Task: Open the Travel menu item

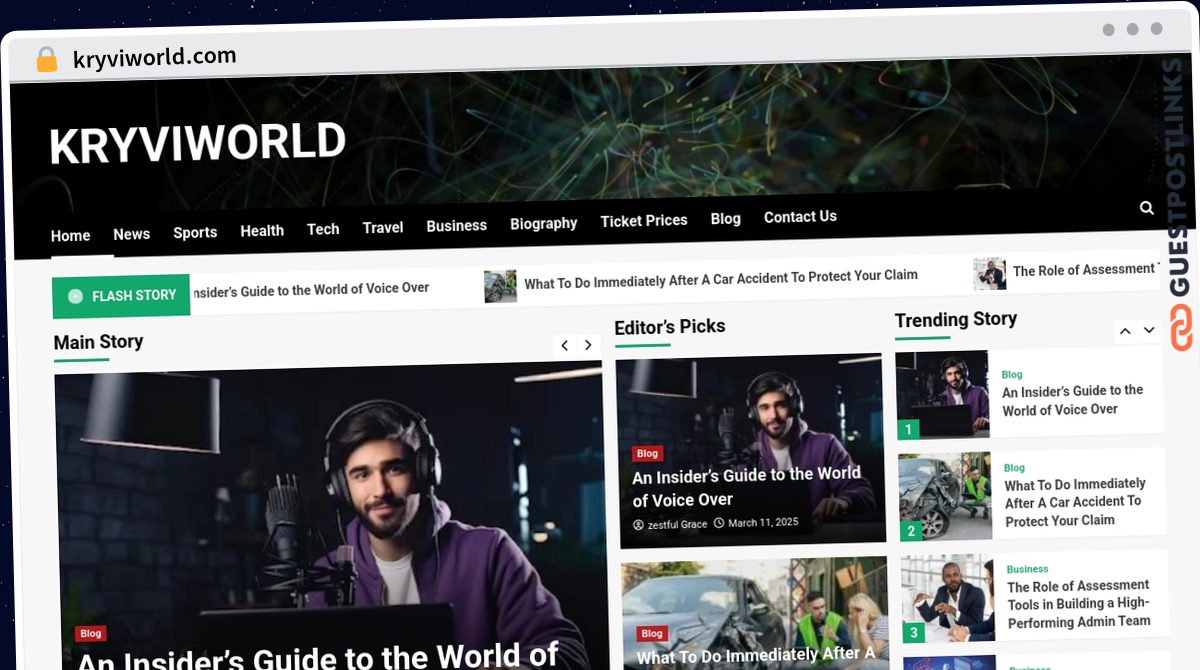Action: pos(383,227)
